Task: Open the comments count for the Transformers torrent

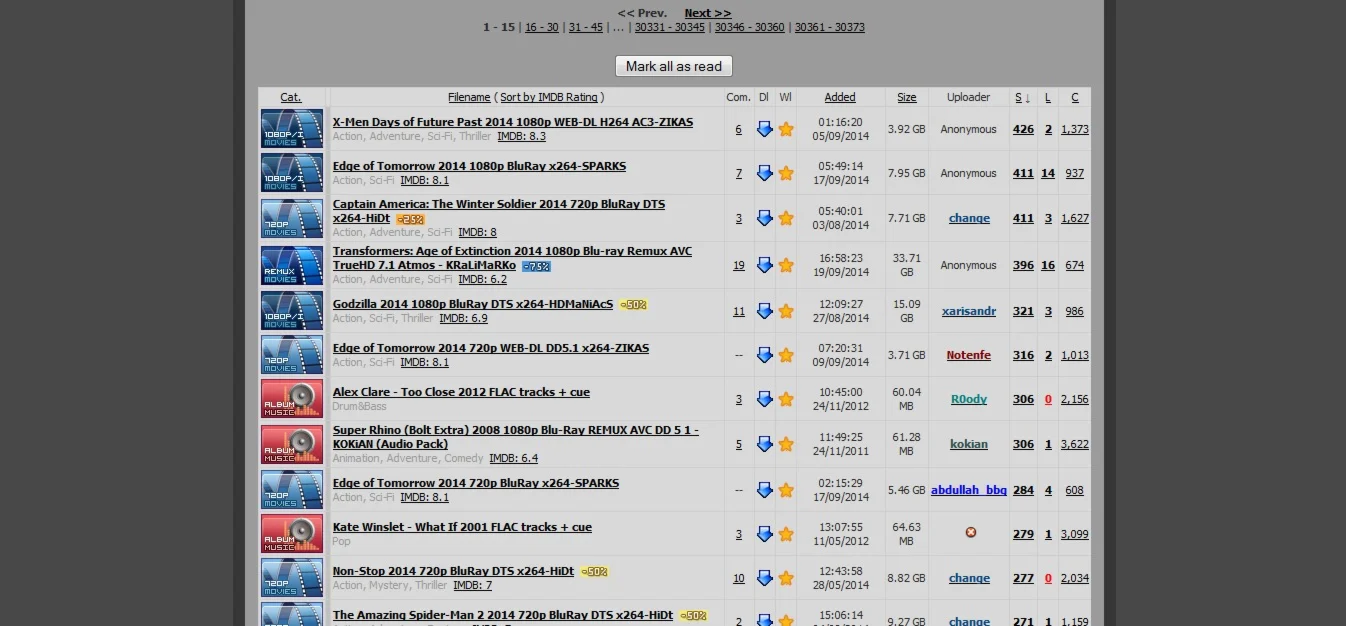Action: click(739, 265)
